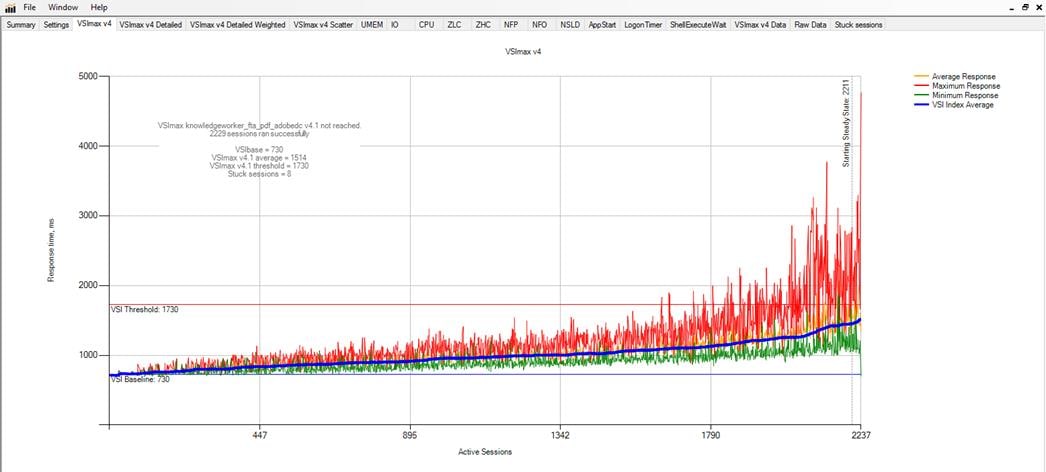1046x472 pixels.
Task: Open the VSImax v4 Detailed tab
Action: 151,25
